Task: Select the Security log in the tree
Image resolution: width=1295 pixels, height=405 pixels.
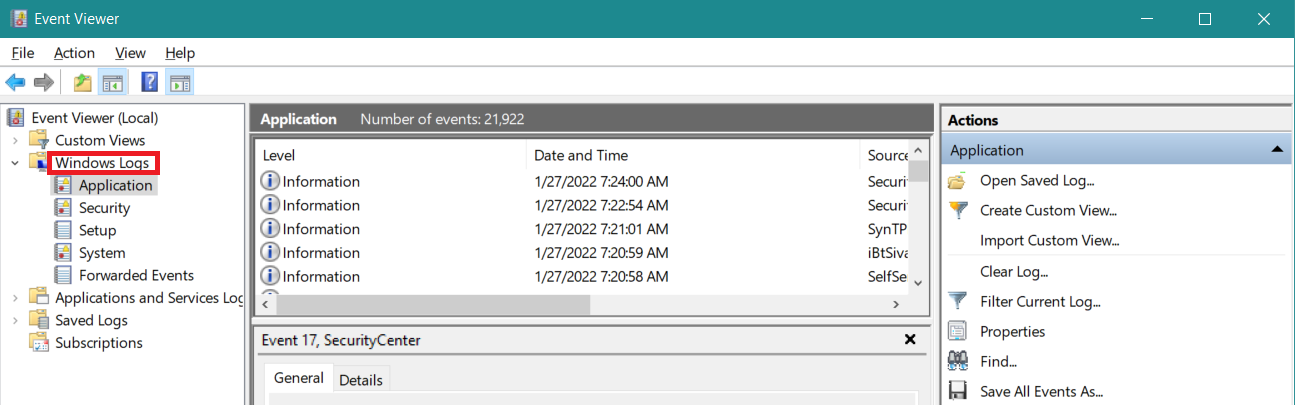Action: point(104,208)
